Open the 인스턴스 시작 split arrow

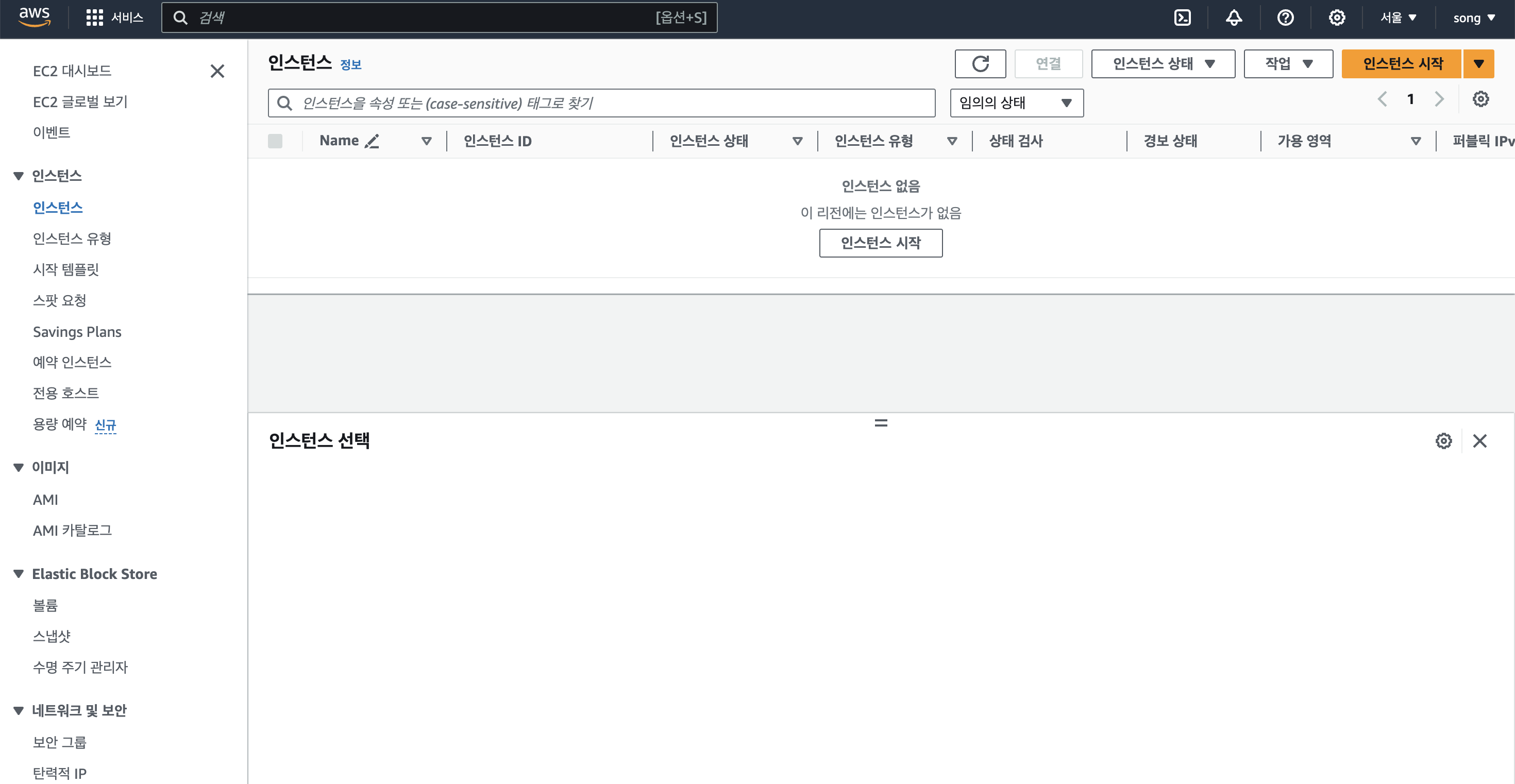[x=1479, y=63]
